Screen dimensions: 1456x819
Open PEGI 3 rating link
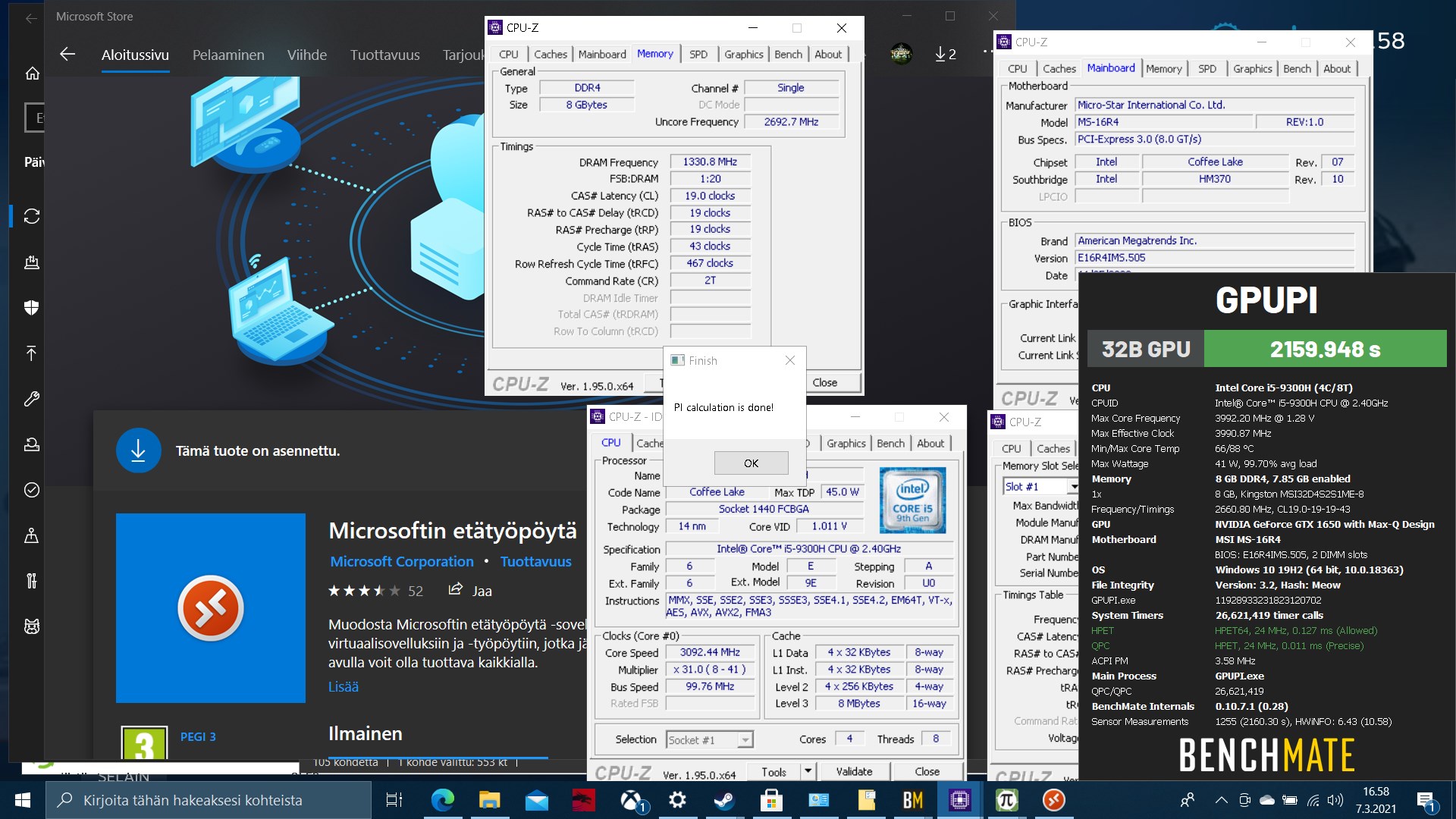(x=198, y=736)
